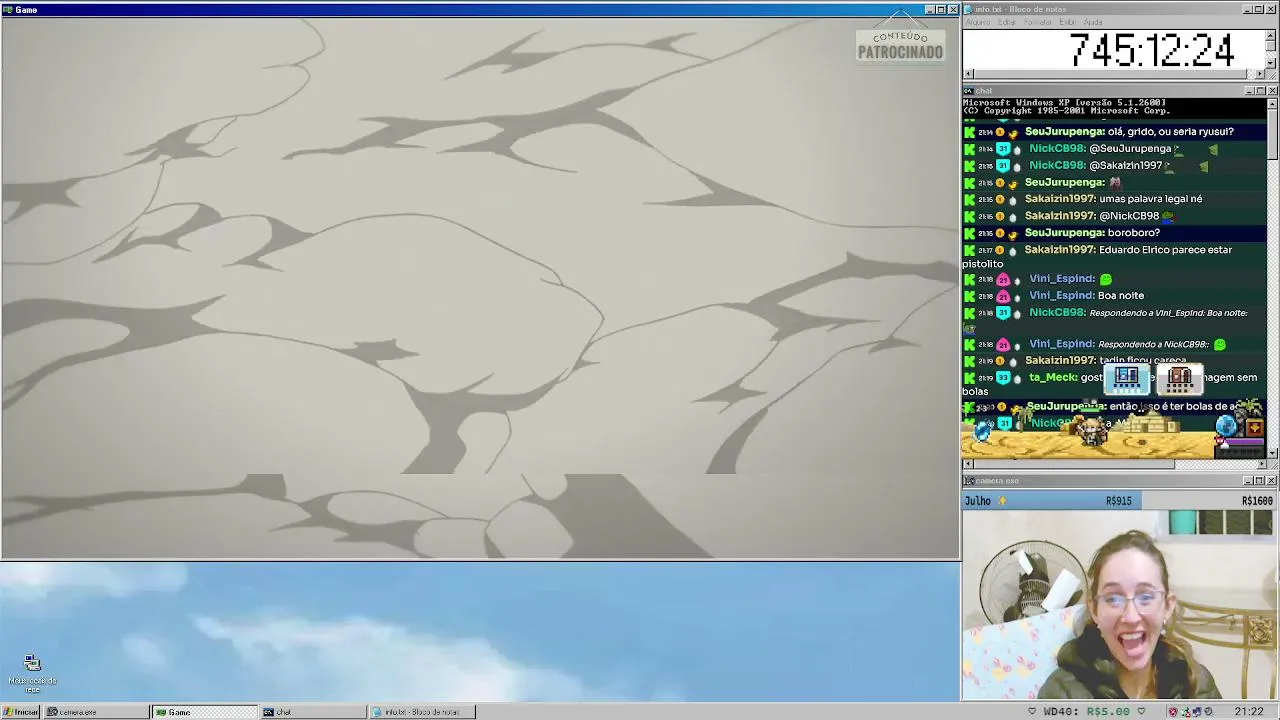Open the Formatar menu in Bloco de notas
The height and width of the screenshot is (720, 1280).
(x=1038, y=22)
